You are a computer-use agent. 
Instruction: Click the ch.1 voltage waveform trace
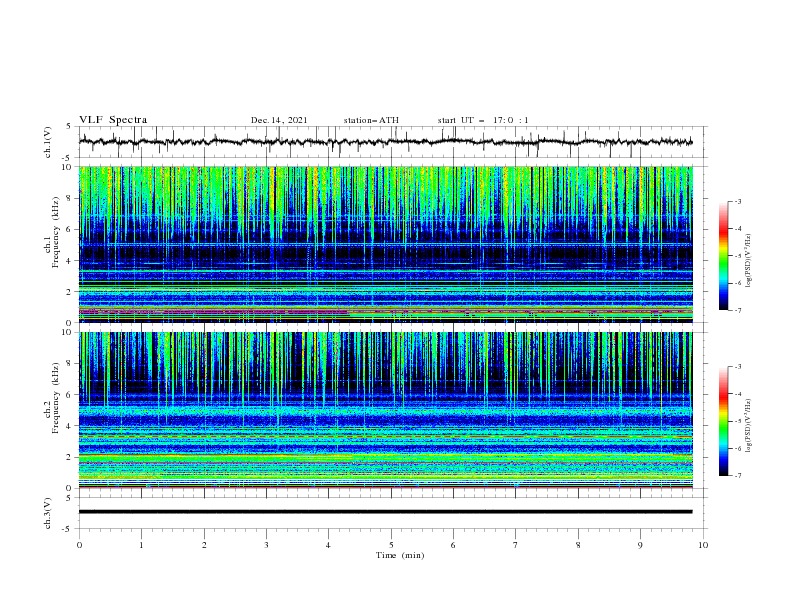click(385, 142)
